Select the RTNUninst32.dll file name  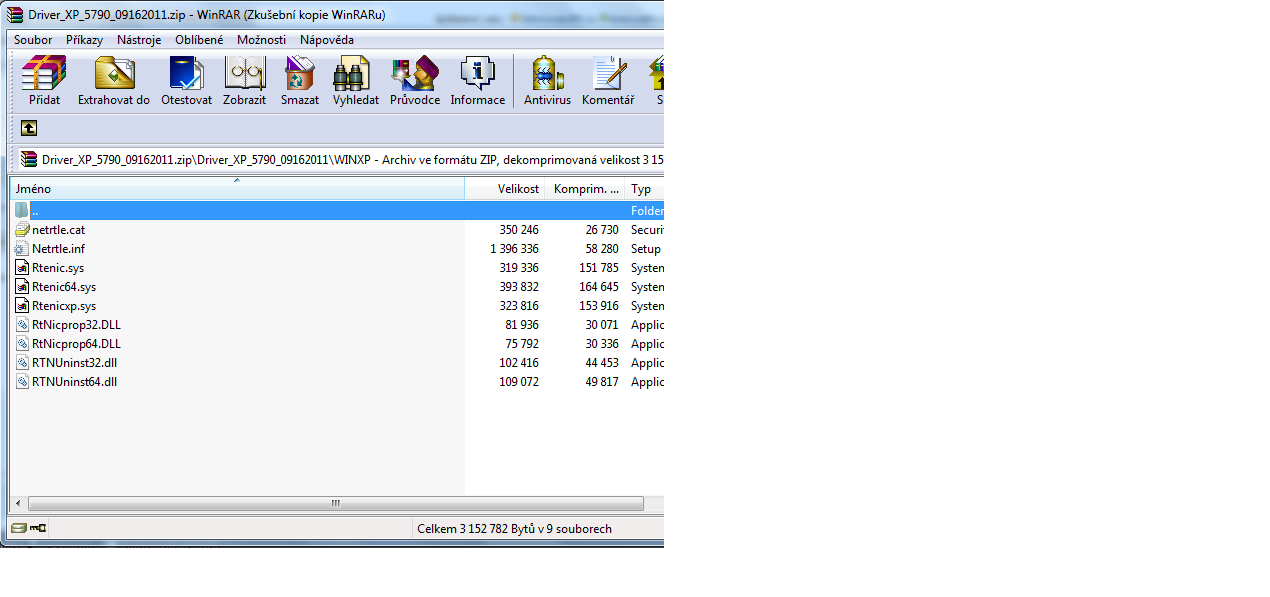74,363
